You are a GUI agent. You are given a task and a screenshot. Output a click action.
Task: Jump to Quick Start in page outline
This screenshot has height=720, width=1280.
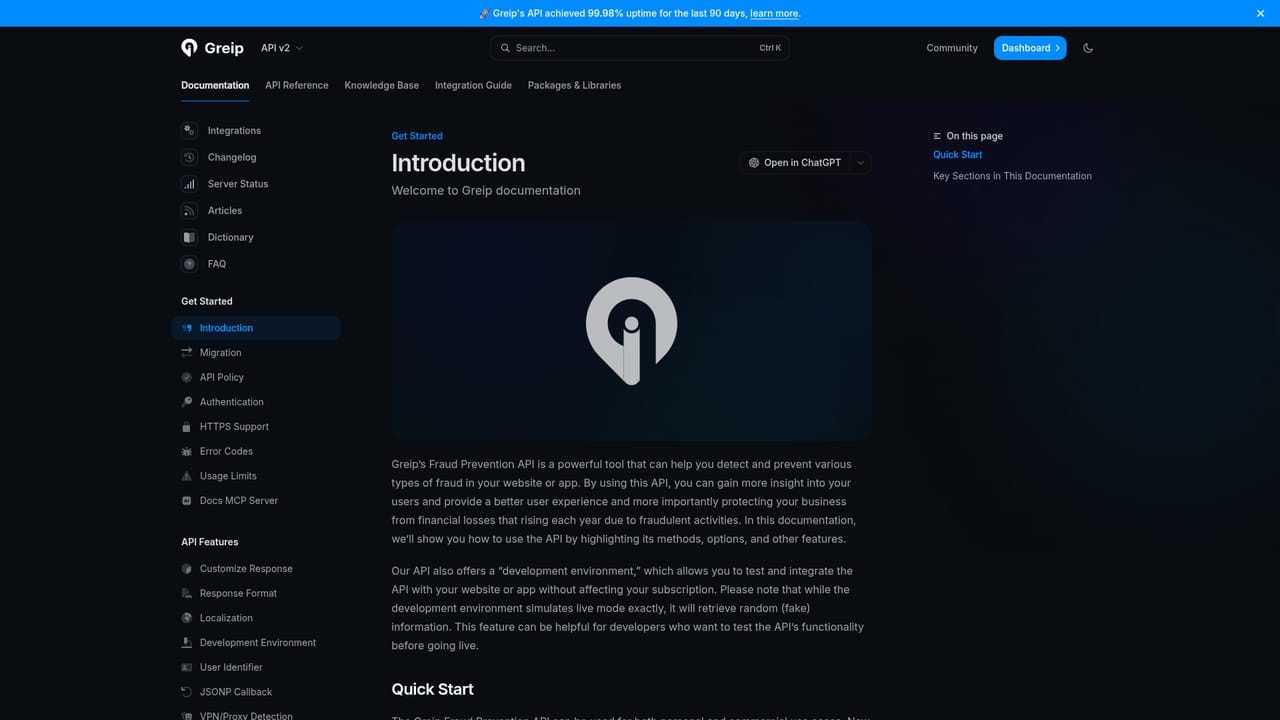tap(958, 155)
